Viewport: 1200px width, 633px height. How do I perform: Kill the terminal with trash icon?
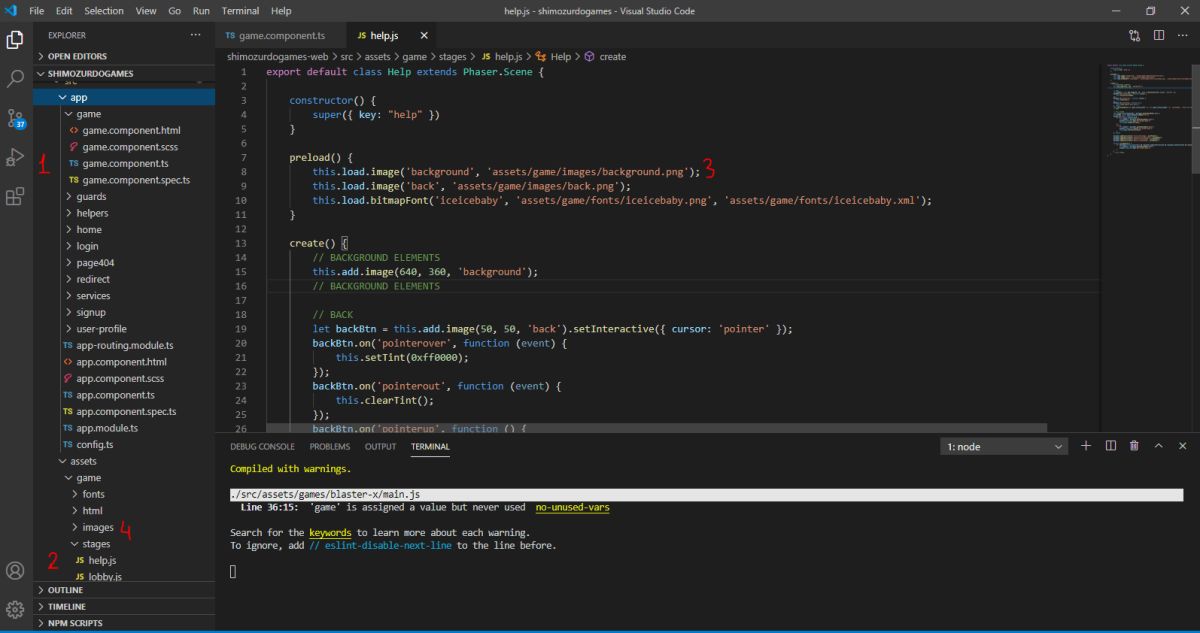tap(1134, 446)
